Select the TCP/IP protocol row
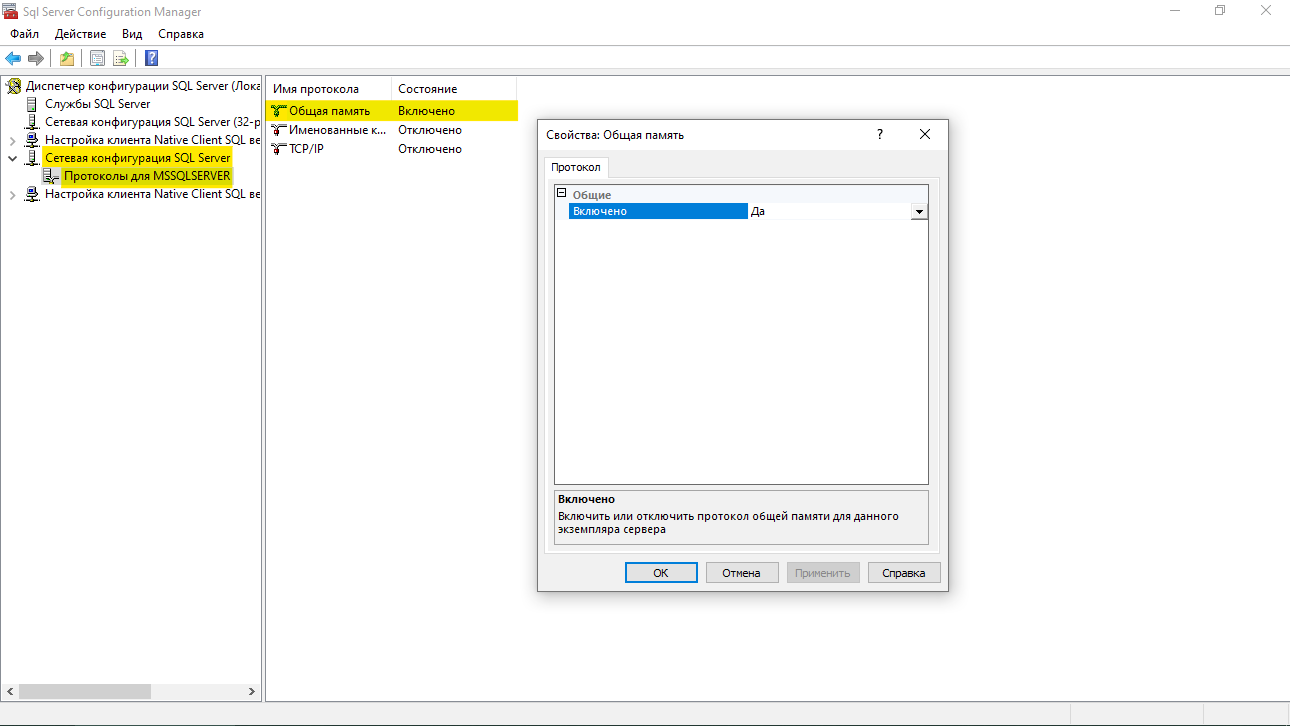 point(305,149)
